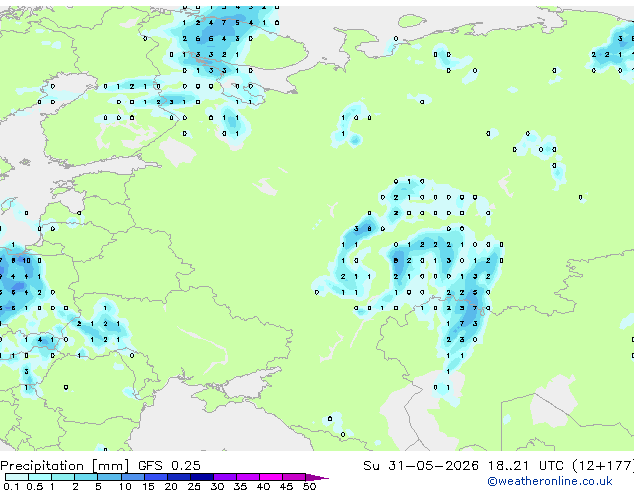Open the weatheronline.co.uk link
This screenshot has width=634, height=490.
pyautogui.click(x=550, y=481)
